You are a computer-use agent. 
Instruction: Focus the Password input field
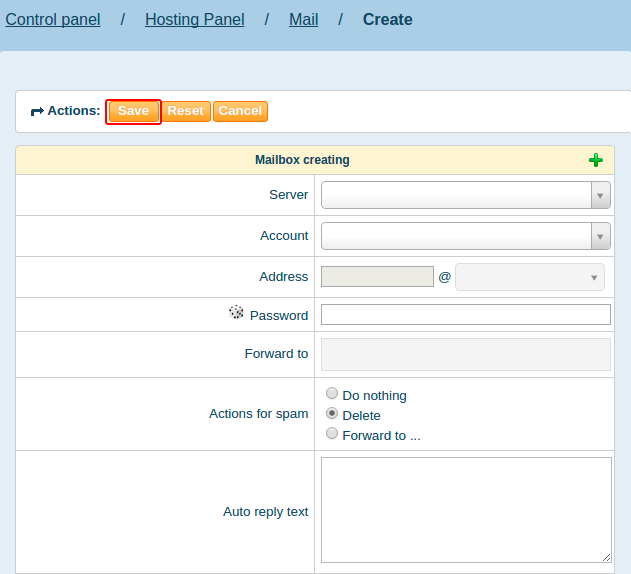pos(465,315)
